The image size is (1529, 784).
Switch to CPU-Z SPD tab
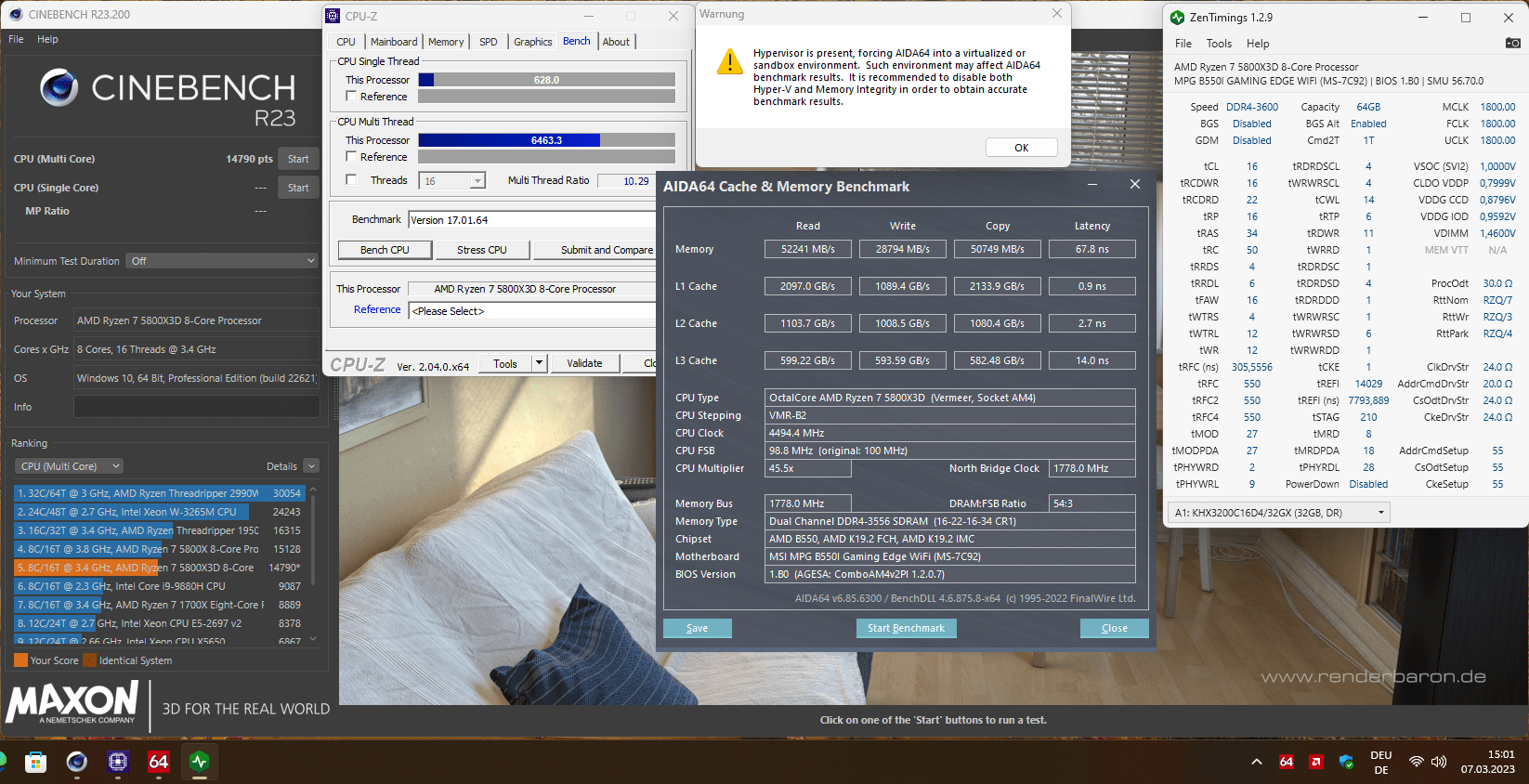point(489,42)
